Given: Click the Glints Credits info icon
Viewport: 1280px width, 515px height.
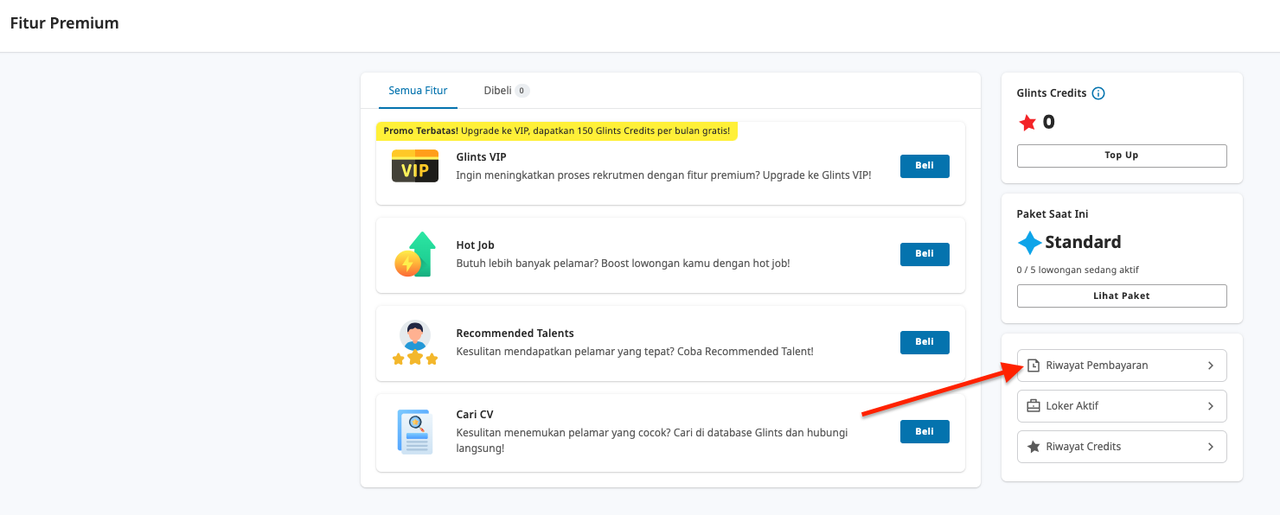Looking at the screenshot, I should [1098, 93].
